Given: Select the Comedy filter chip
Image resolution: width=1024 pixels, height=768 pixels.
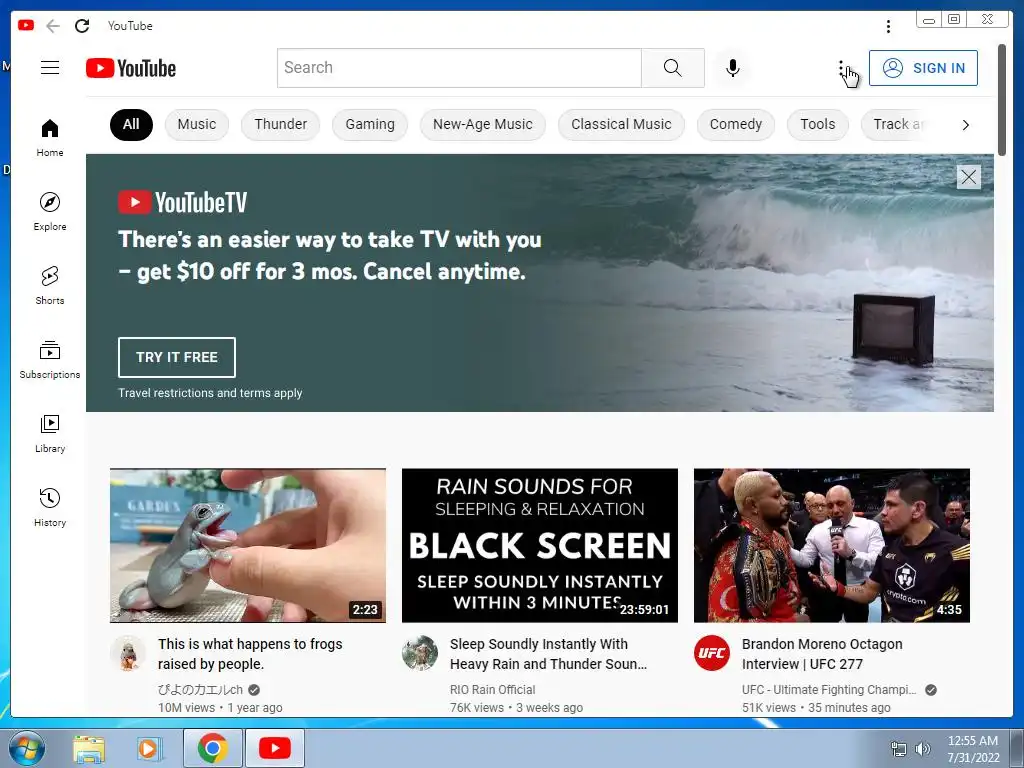Looking at the screenshot, I should (736, 125).
